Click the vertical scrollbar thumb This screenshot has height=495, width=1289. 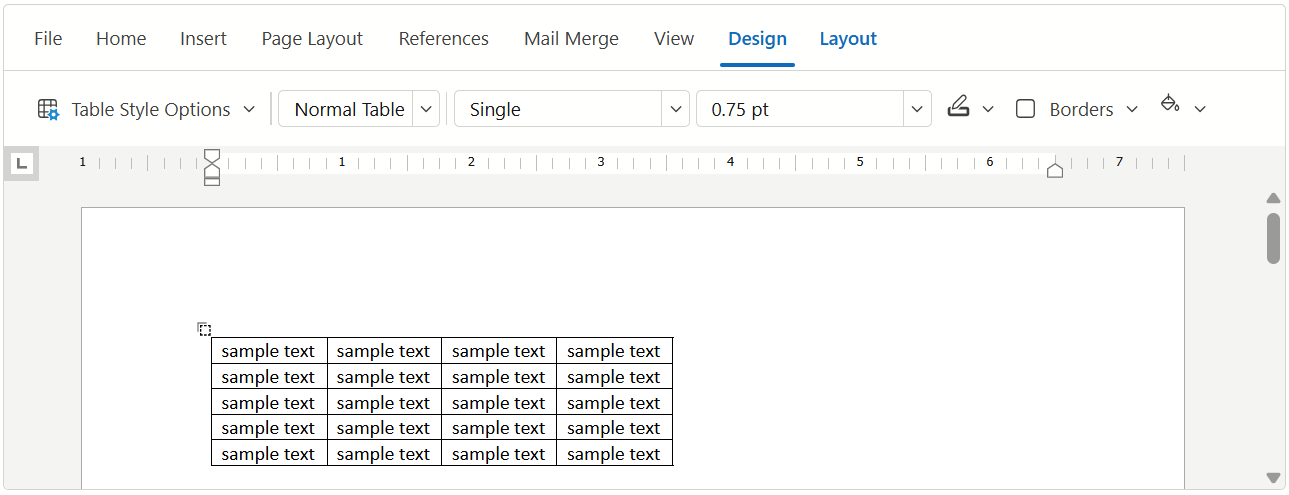tap(1273, 238)
